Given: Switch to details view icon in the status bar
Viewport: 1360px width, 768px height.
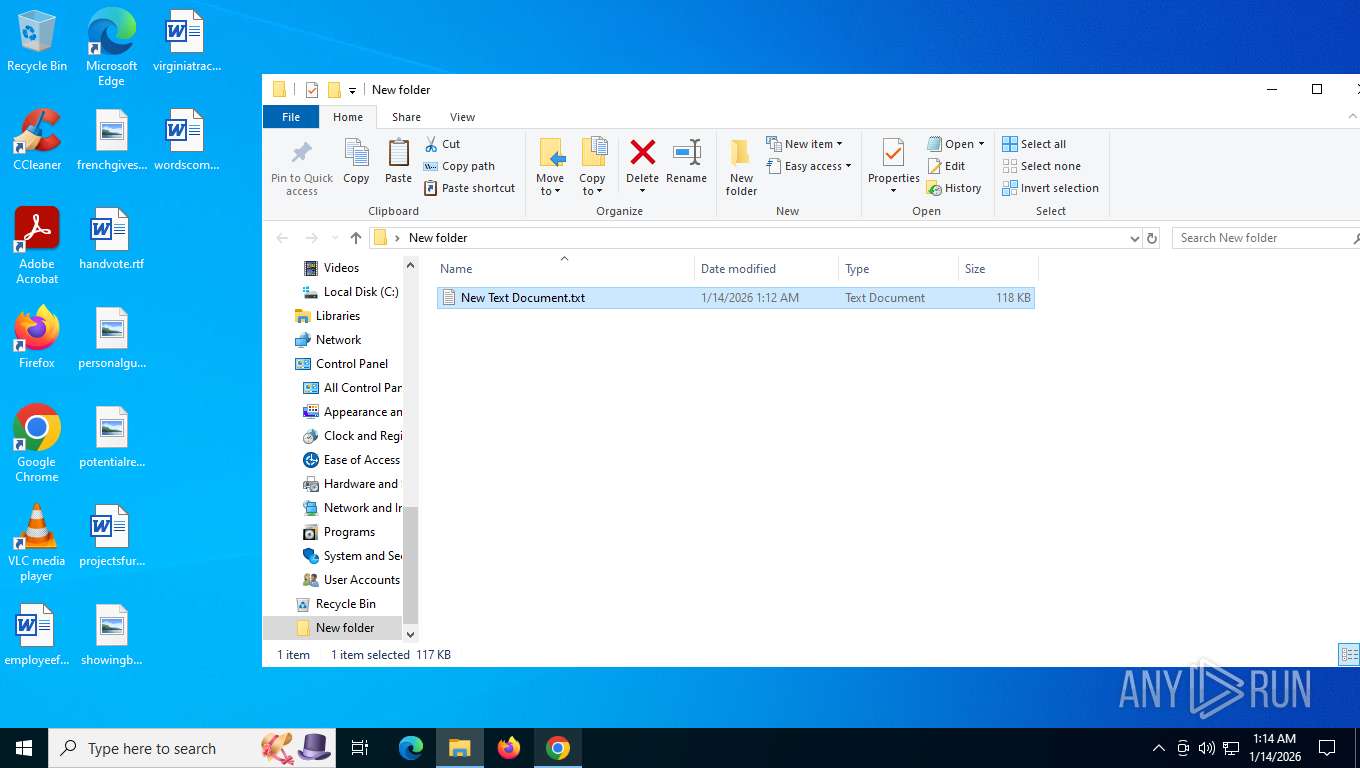Looking at the screenshot, I should coord(1347,655).
